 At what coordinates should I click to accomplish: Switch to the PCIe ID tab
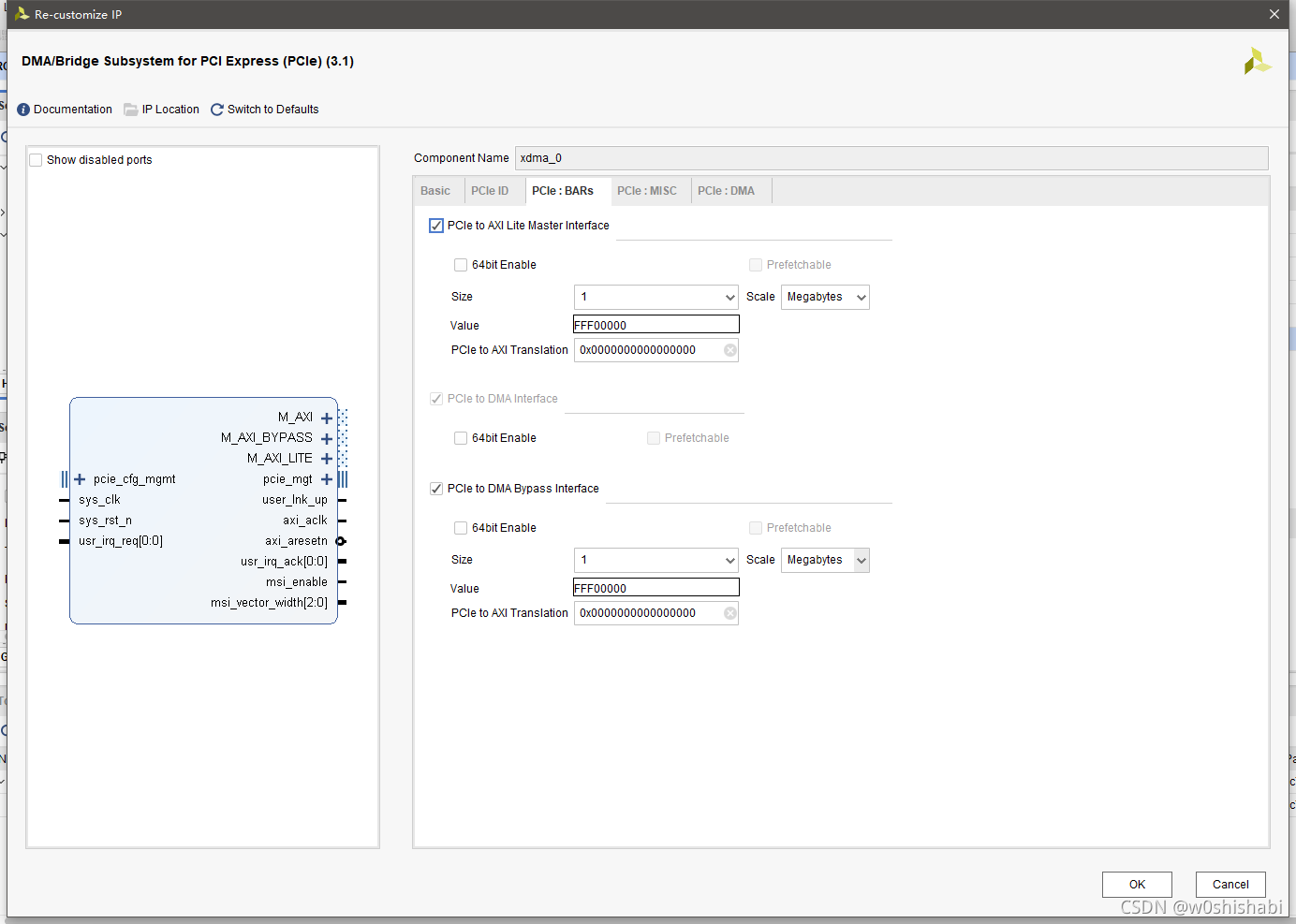490,191
